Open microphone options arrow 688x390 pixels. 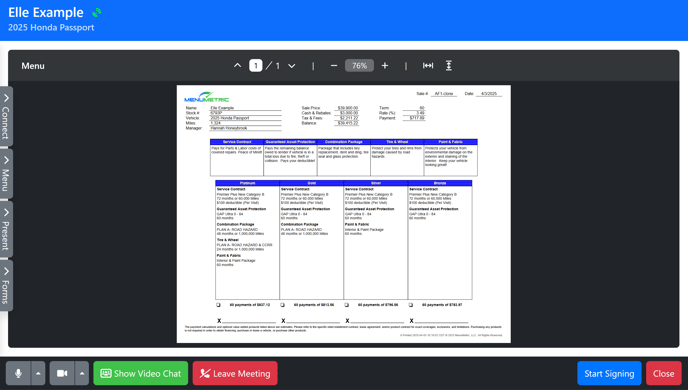click(x=38, y=373)
